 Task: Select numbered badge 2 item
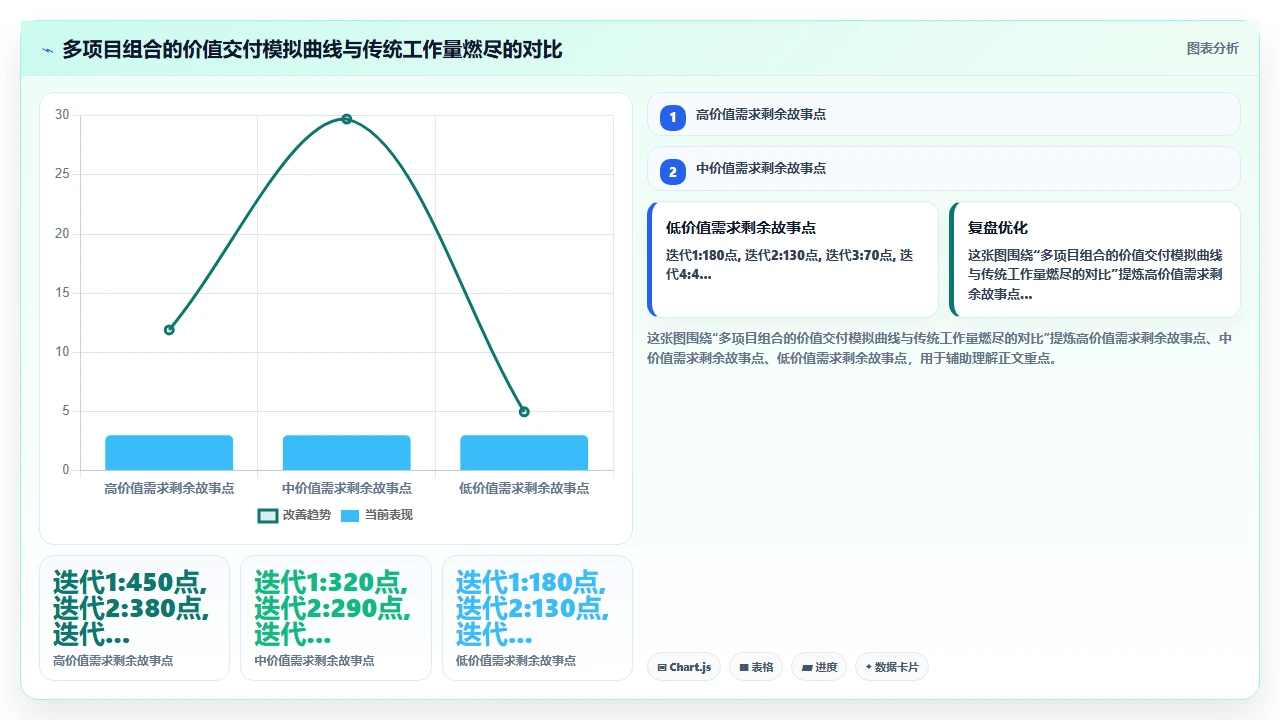point(673,171)
